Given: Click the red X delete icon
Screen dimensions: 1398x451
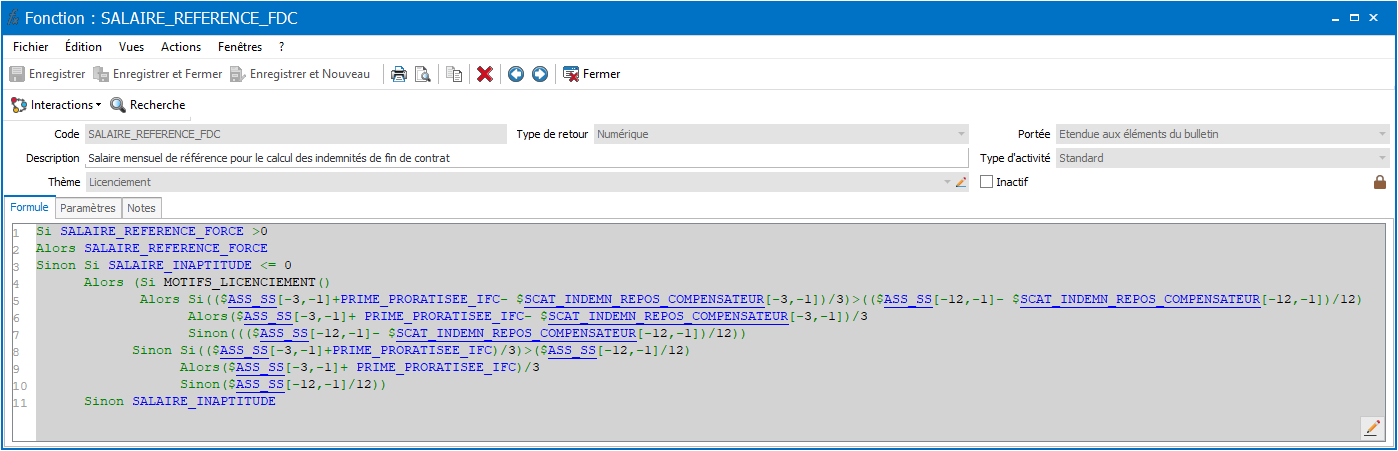Looking at the screenshot, I should click(x=485, y=74).
